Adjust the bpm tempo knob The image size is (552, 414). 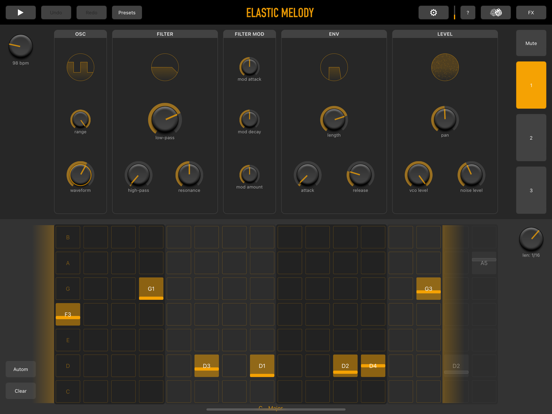tap(20, 46)
